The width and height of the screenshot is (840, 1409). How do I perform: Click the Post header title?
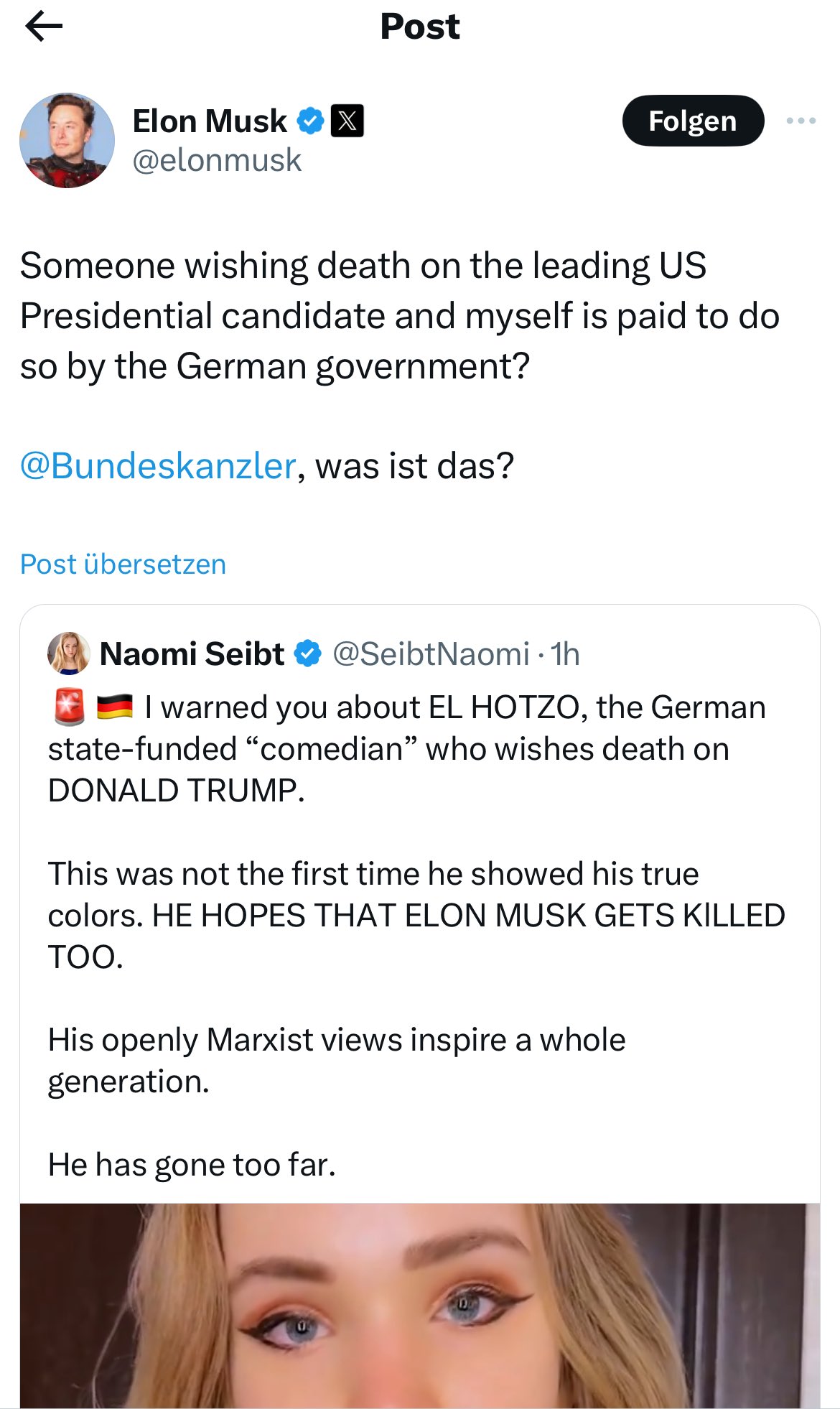(420, 27)
